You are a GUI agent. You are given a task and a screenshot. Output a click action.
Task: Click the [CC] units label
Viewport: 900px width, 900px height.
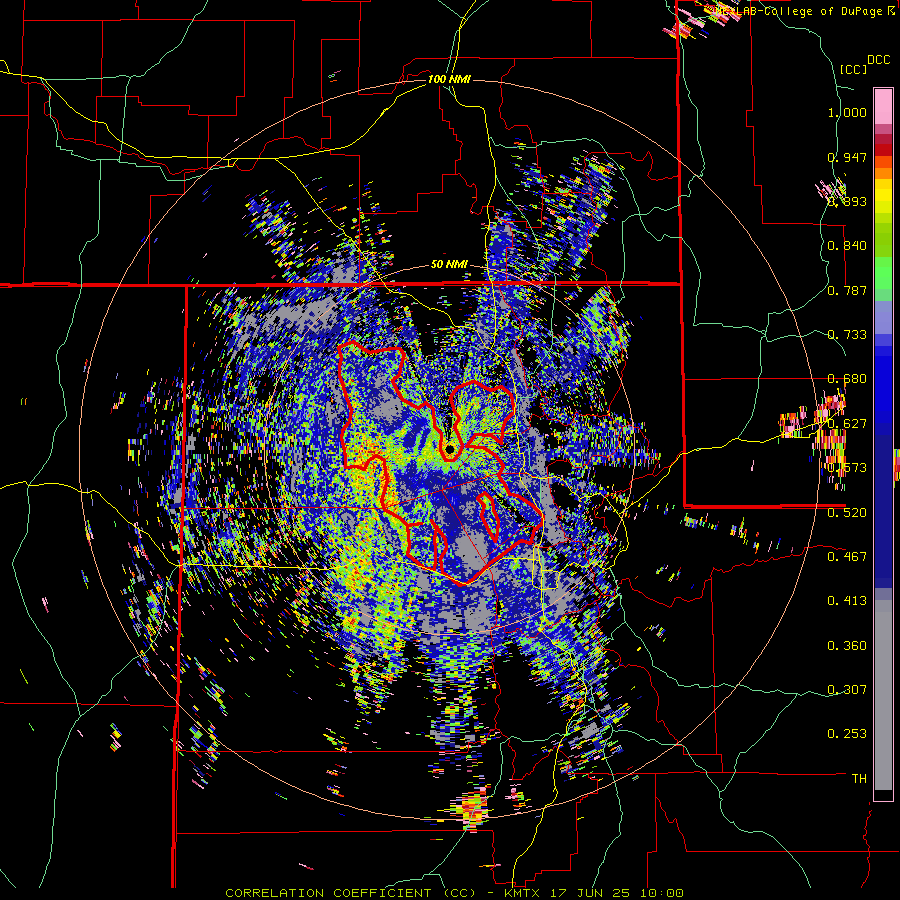tap(854, 69)
